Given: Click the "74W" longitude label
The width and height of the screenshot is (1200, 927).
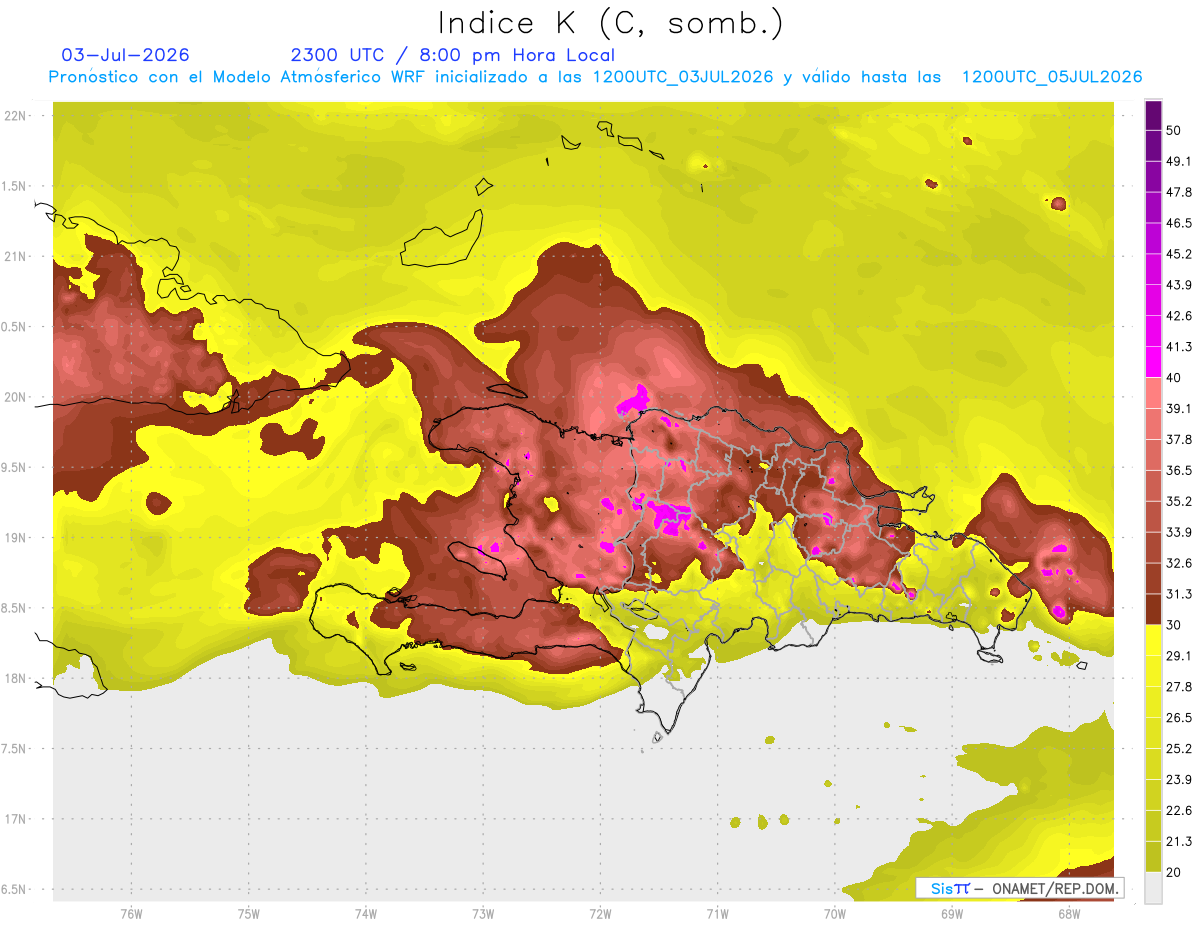Looking at the screenshot, I should coord(366,913).
